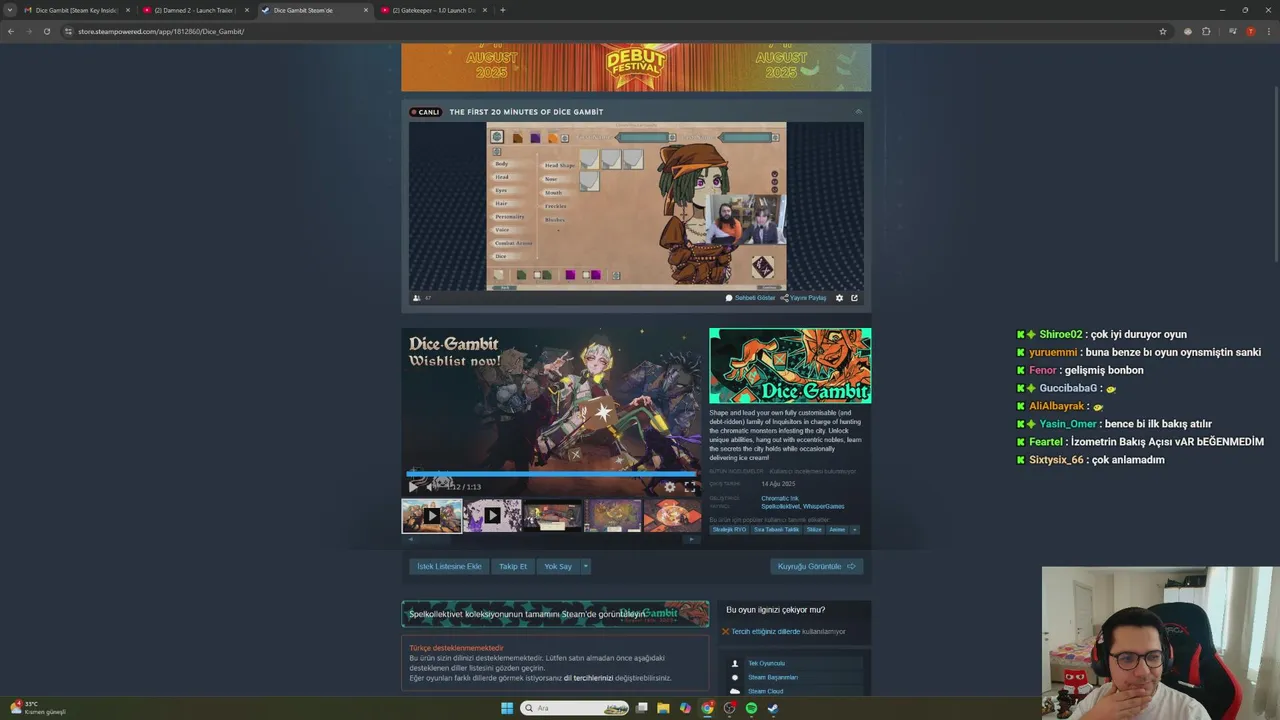Go back in the browser
This screenshot has height=720, width=1280.
pyautogui.click(x=11, y=31)
